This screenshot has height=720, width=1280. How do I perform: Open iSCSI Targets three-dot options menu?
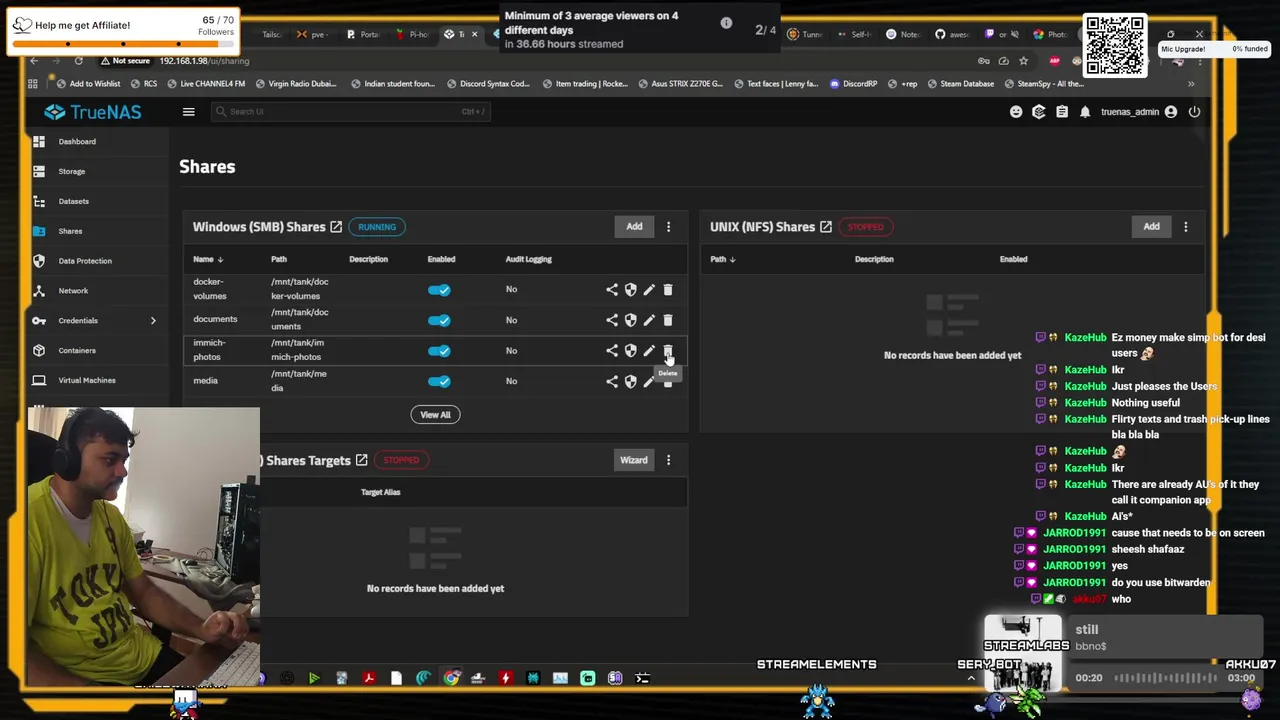click(x=669, y=460)
